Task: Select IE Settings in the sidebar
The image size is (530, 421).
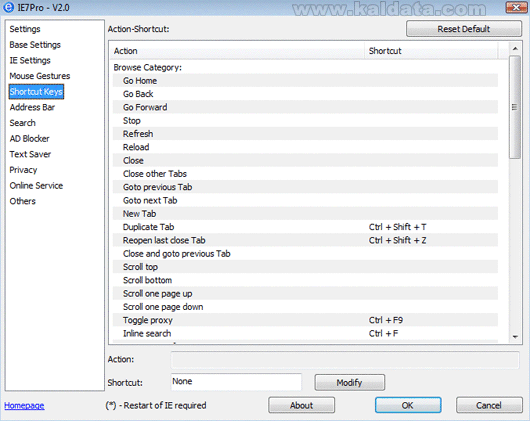Action: 30,60
